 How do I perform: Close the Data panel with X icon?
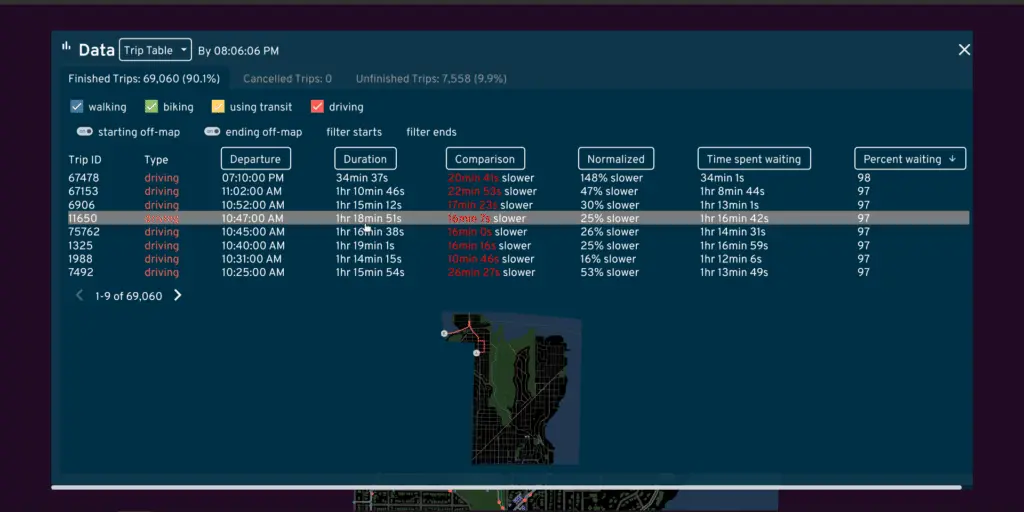click(964, 50)
